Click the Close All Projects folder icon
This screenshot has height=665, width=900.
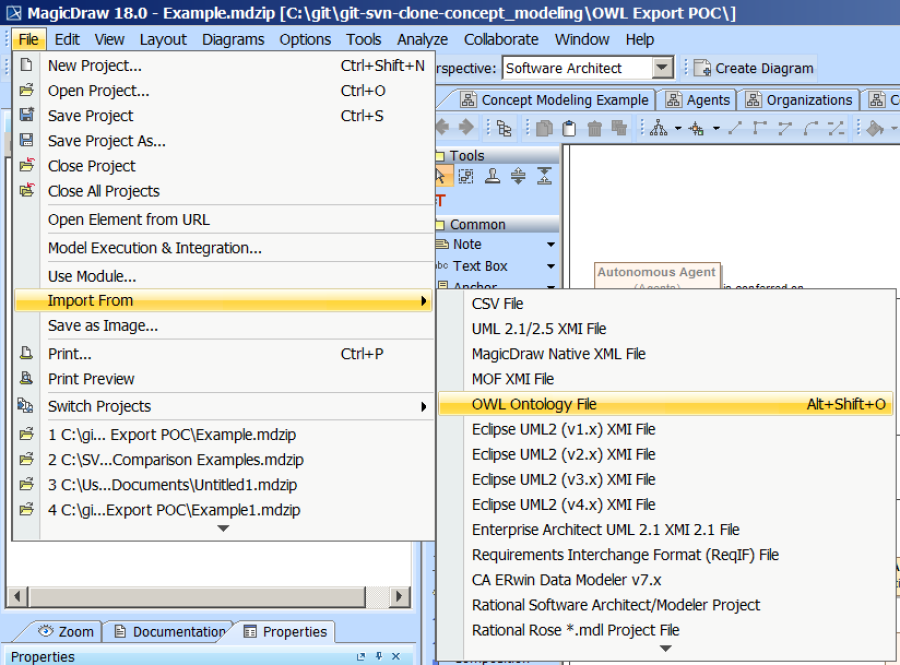point(27,190)
